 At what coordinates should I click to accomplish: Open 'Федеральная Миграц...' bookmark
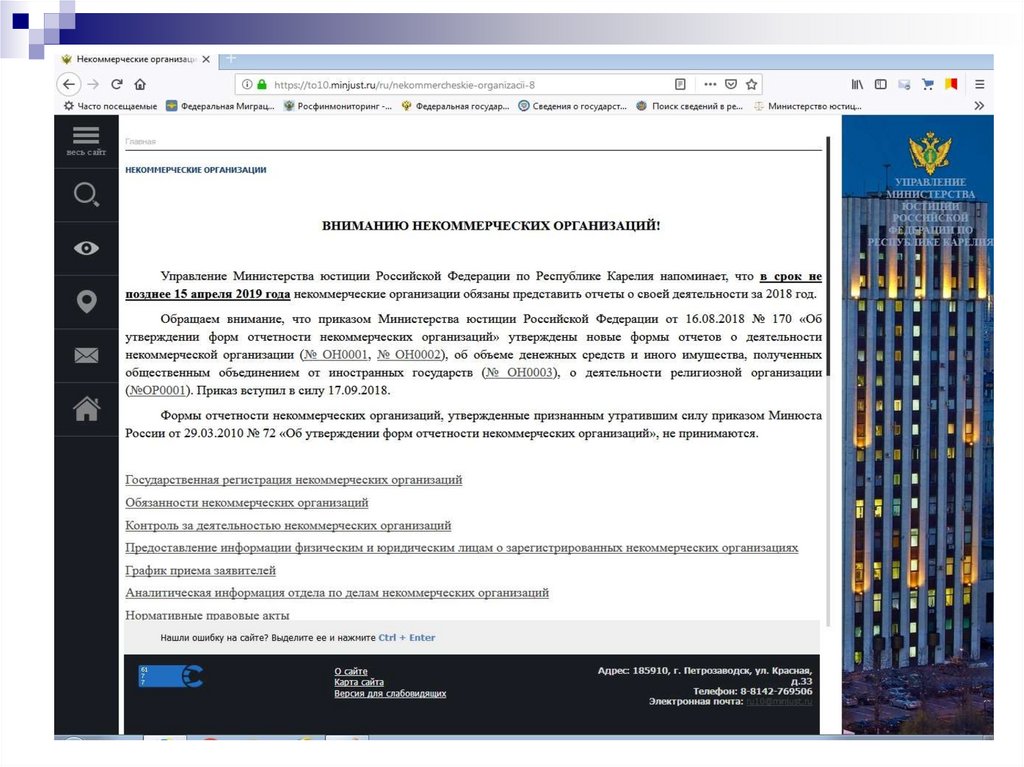[220, 106]
